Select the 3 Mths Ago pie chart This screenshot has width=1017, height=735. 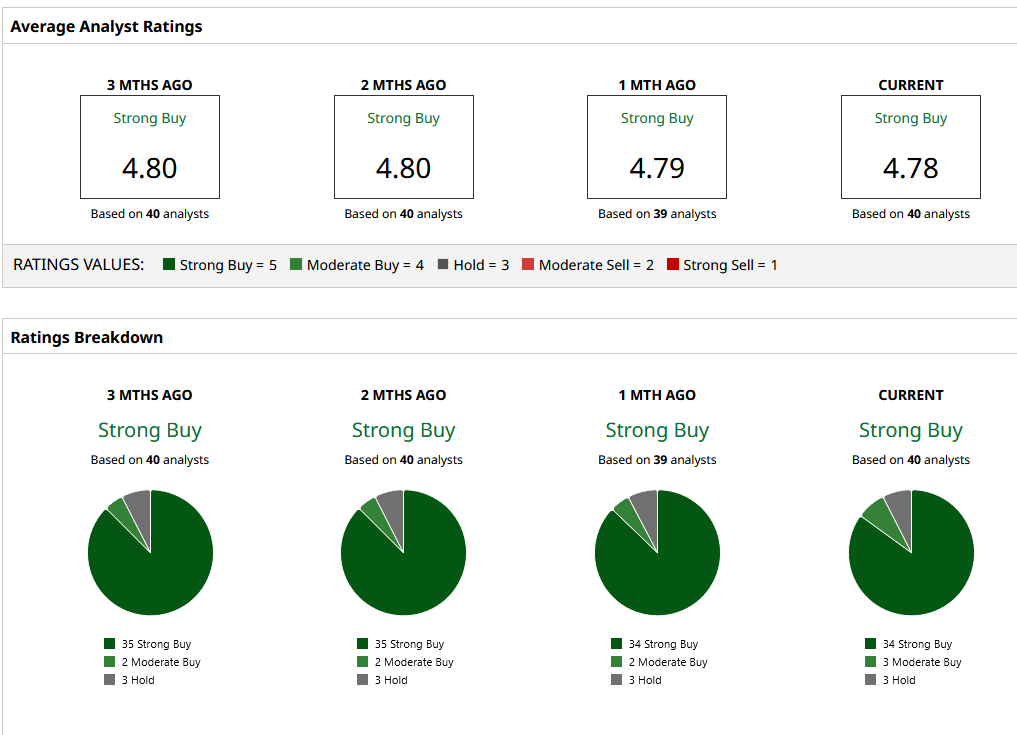pyautogui.click(x=150, y=552)
